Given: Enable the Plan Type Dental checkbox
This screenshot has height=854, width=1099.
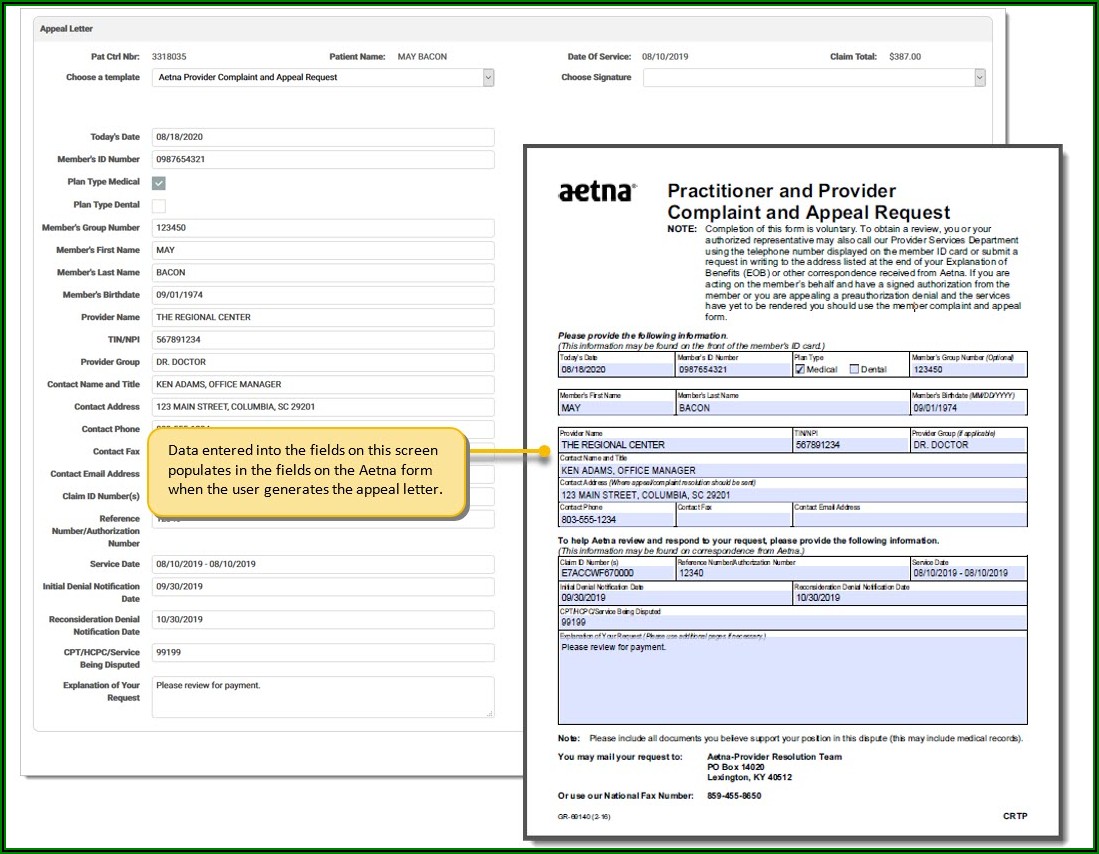Looking at the screenshot, I should pyautogui.click(x=159, y=205).
